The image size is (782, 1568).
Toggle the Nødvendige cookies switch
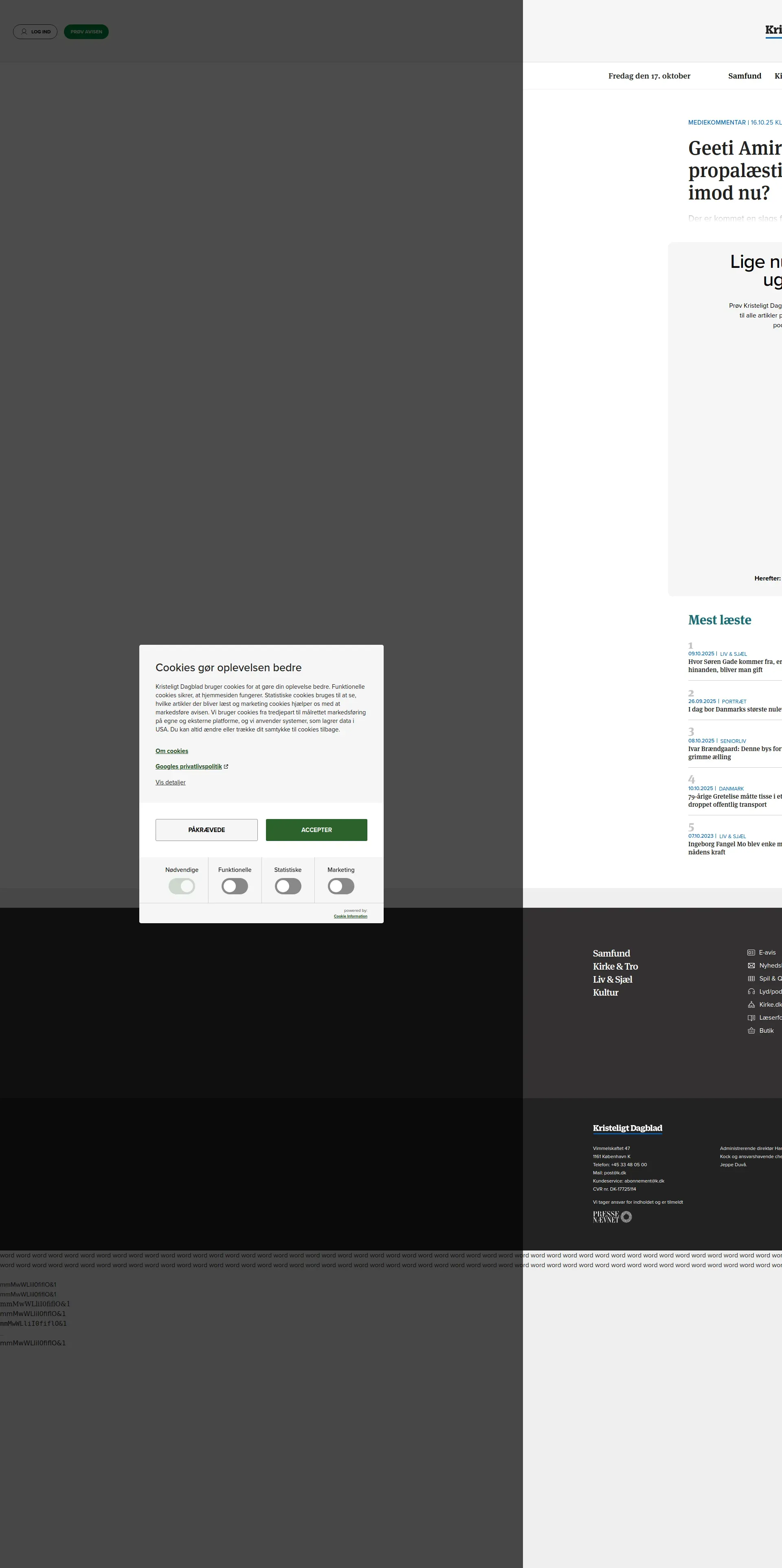182,886
